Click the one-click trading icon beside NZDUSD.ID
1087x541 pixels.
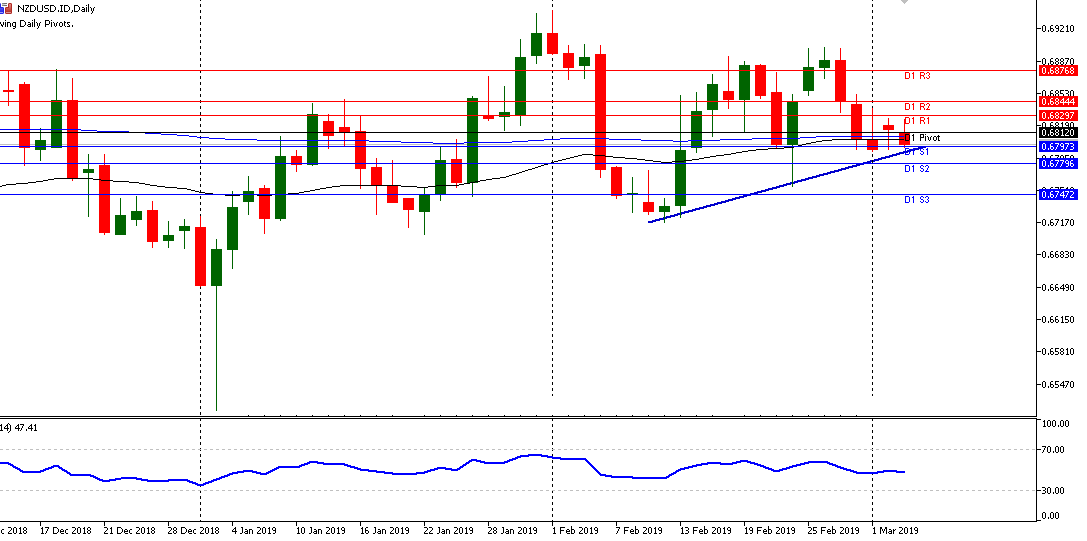click(7, 7)
